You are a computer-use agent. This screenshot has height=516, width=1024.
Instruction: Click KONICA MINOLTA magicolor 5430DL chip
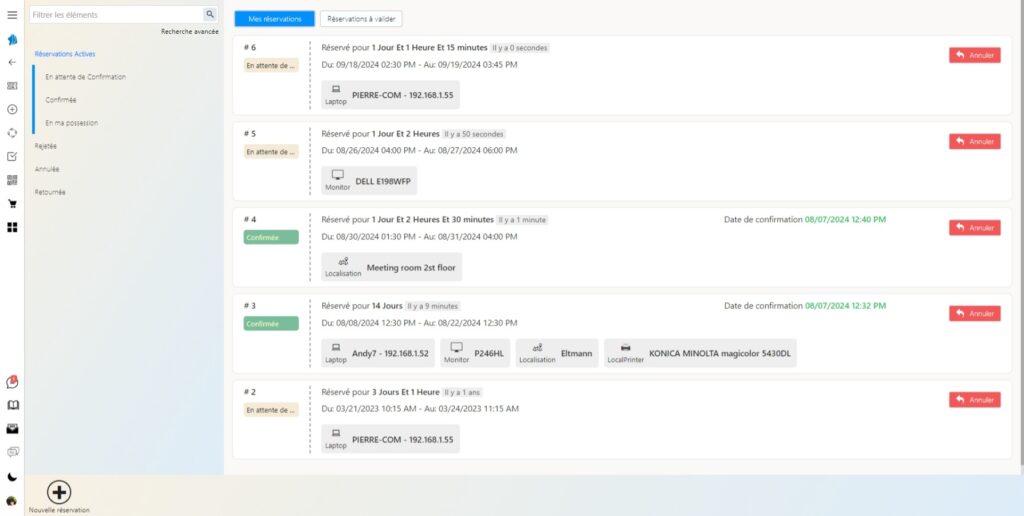(x=700, y=353)
